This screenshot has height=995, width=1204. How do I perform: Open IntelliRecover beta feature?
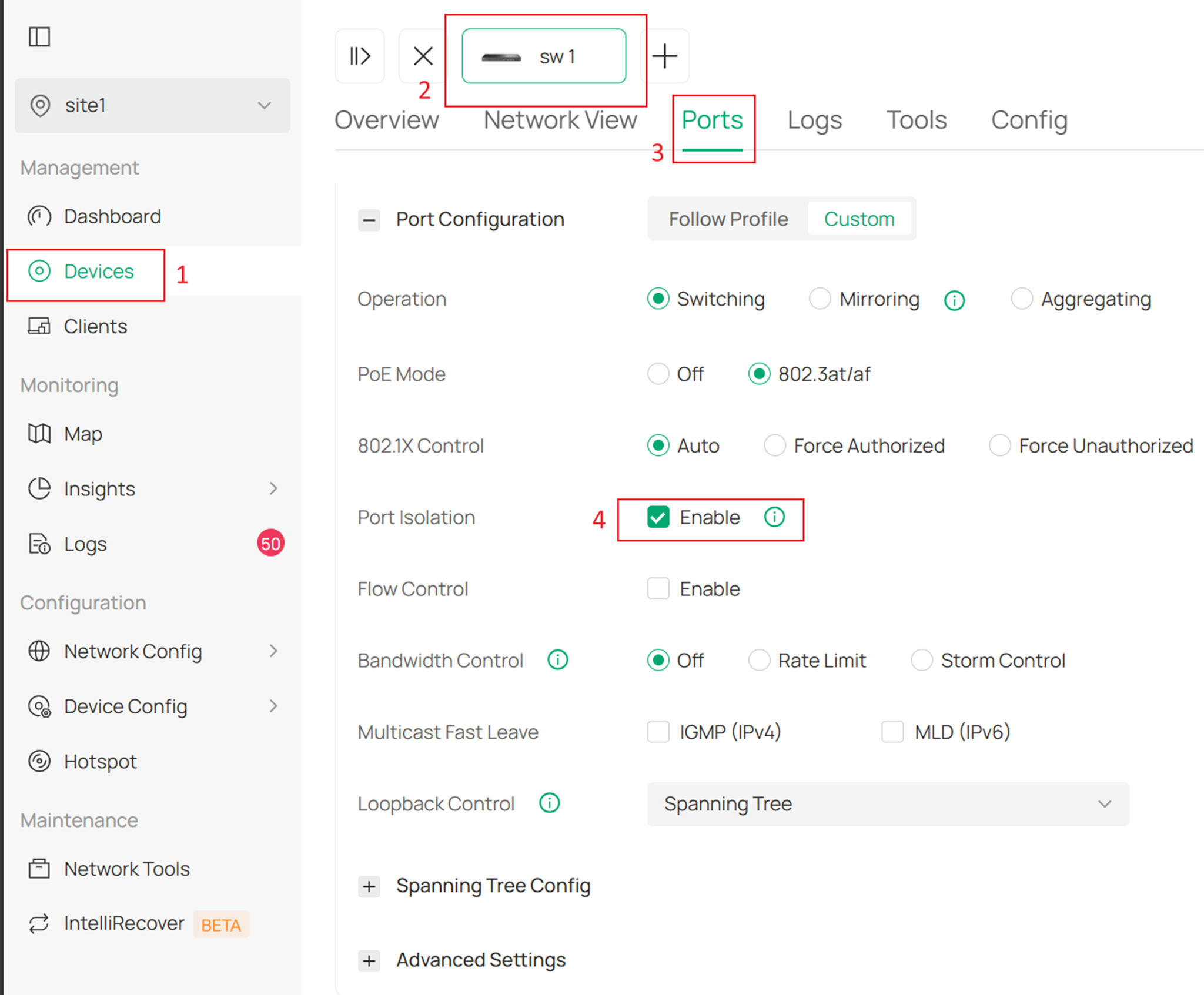point(123,923)
